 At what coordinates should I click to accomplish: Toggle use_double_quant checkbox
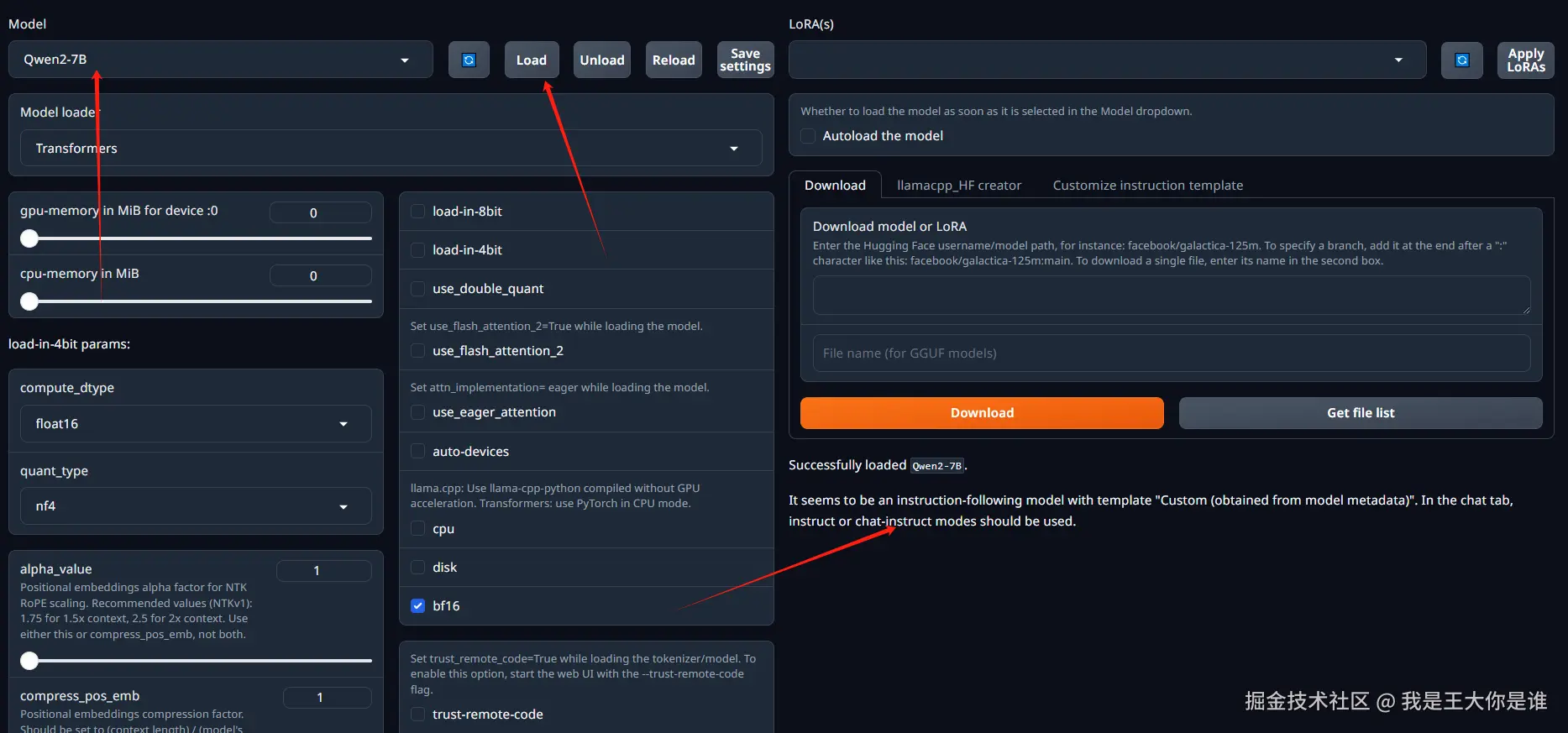pos(417,289)
